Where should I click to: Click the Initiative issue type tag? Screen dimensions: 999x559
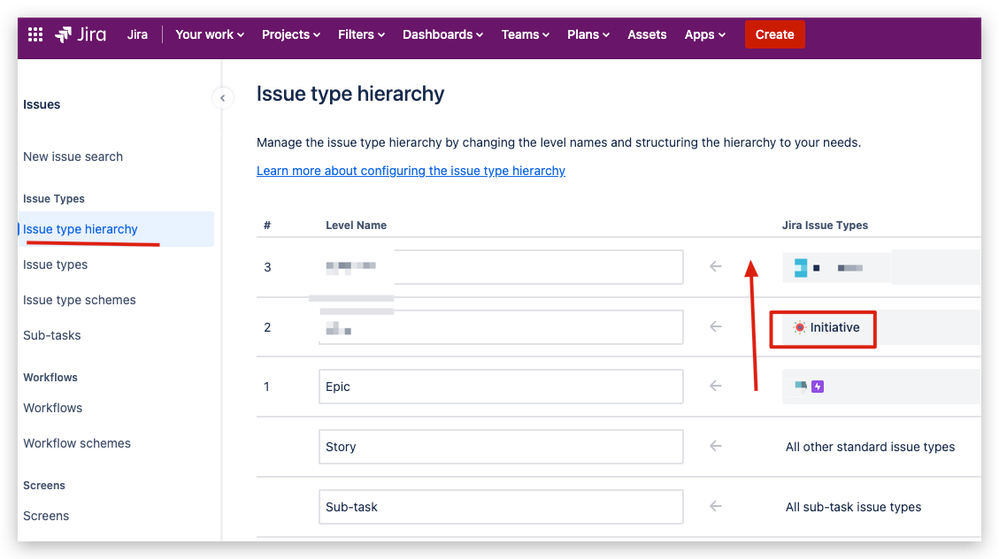pyautogui.click(x=826, y=328)
